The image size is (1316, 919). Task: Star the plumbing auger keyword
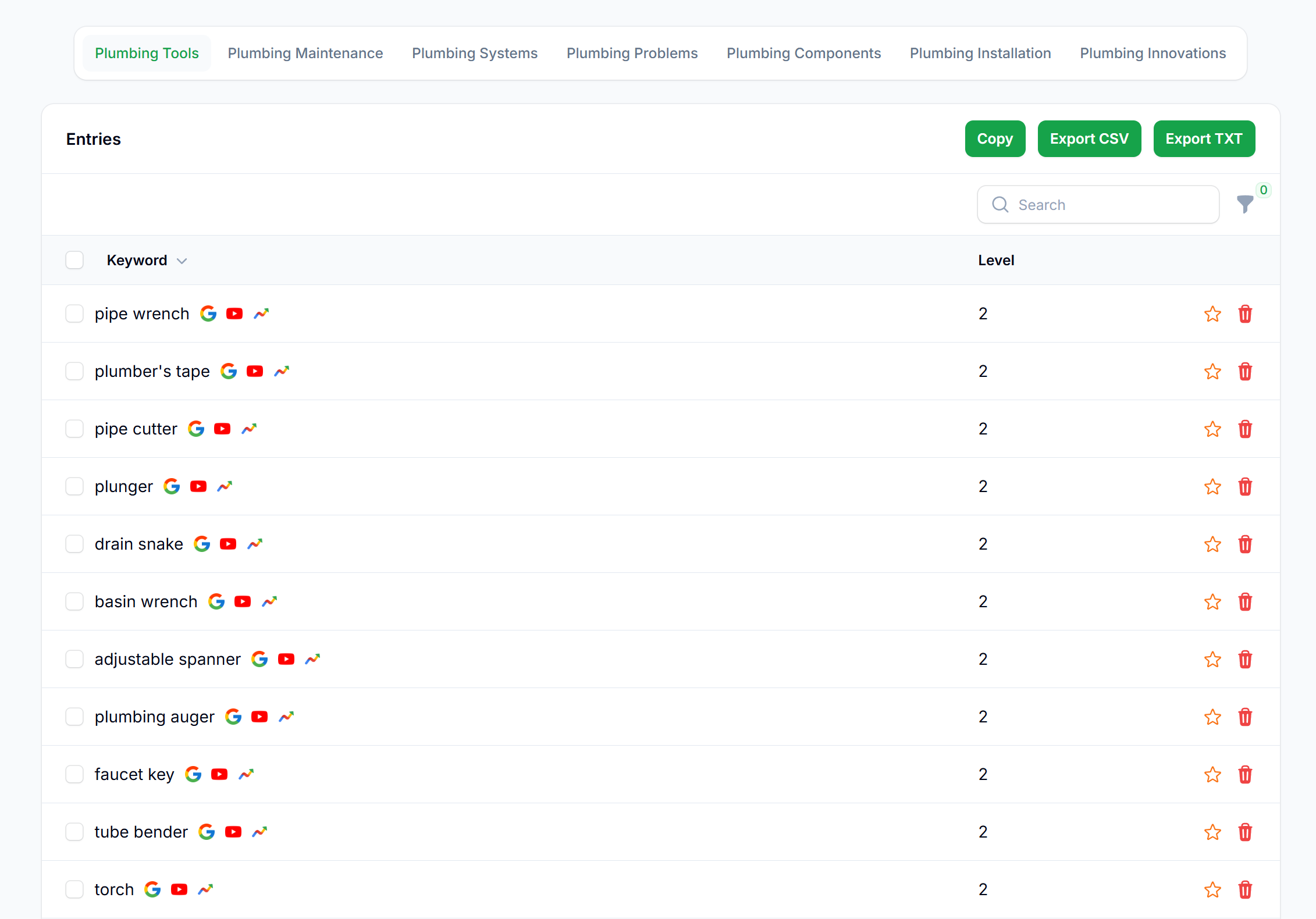tap(1212, 717)
